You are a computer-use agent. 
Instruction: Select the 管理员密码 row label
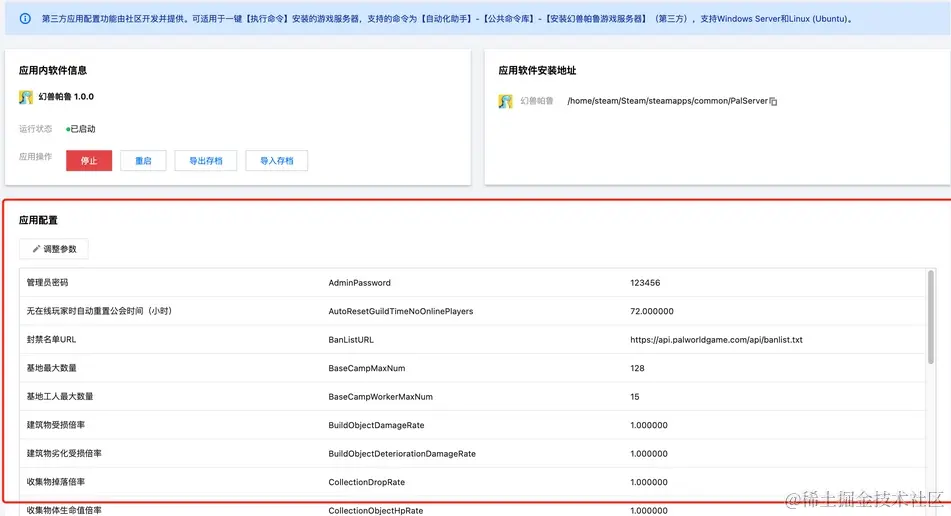tap(47, 283)
